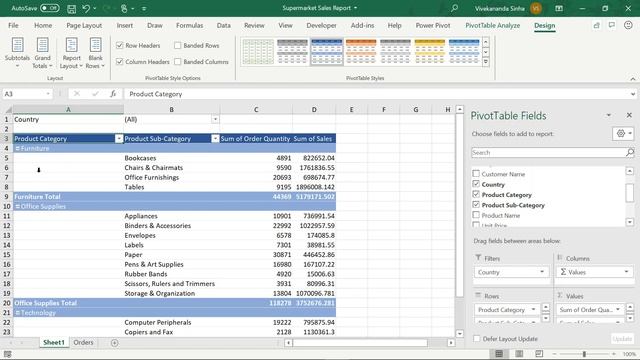Open the Share icon
This screenshot has width=640, height=360.
(596, 25)
